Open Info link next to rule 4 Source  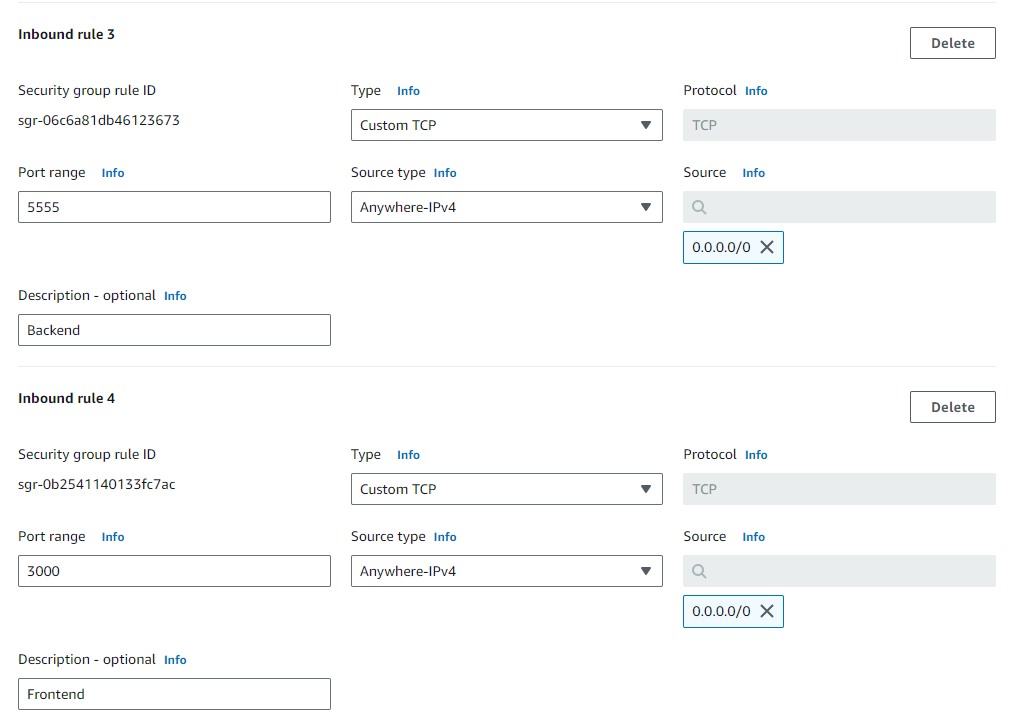753,537
